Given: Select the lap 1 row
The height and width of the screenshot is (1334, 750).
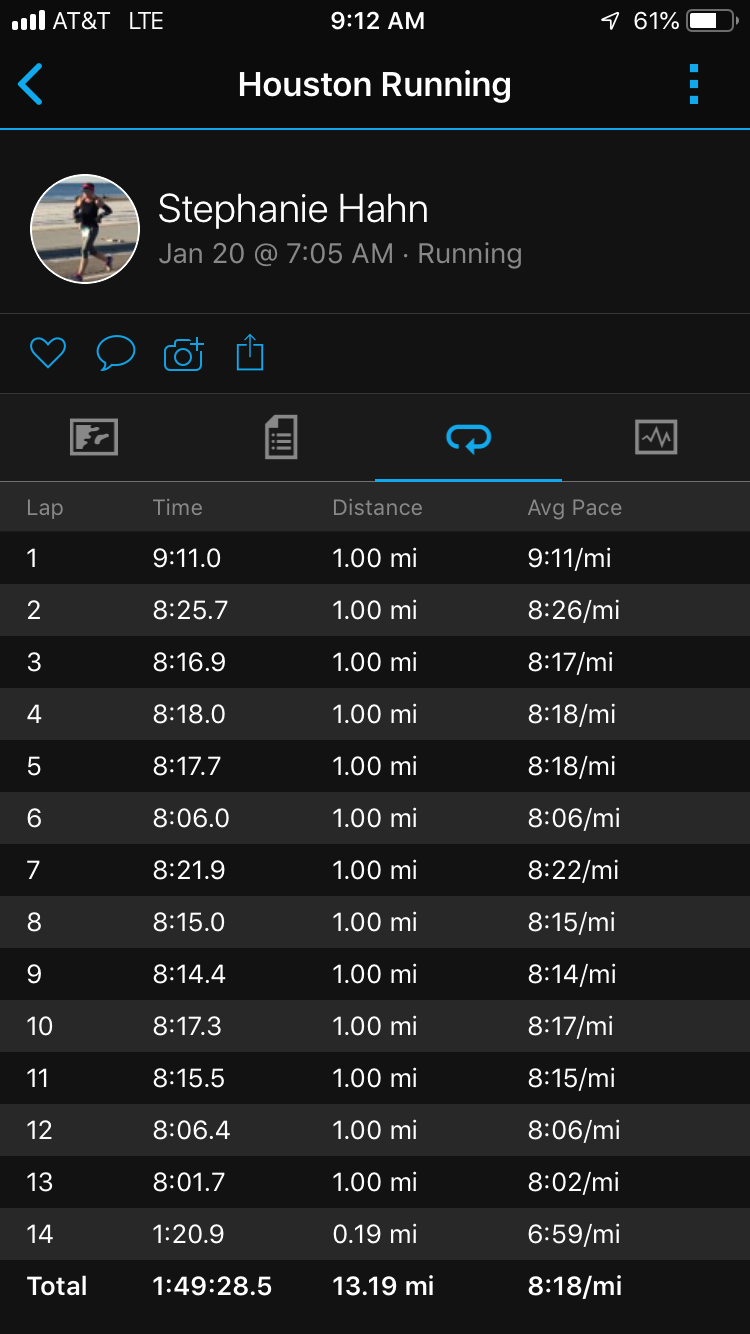Looking at the screenshot, I should click(x=375, y=558).
